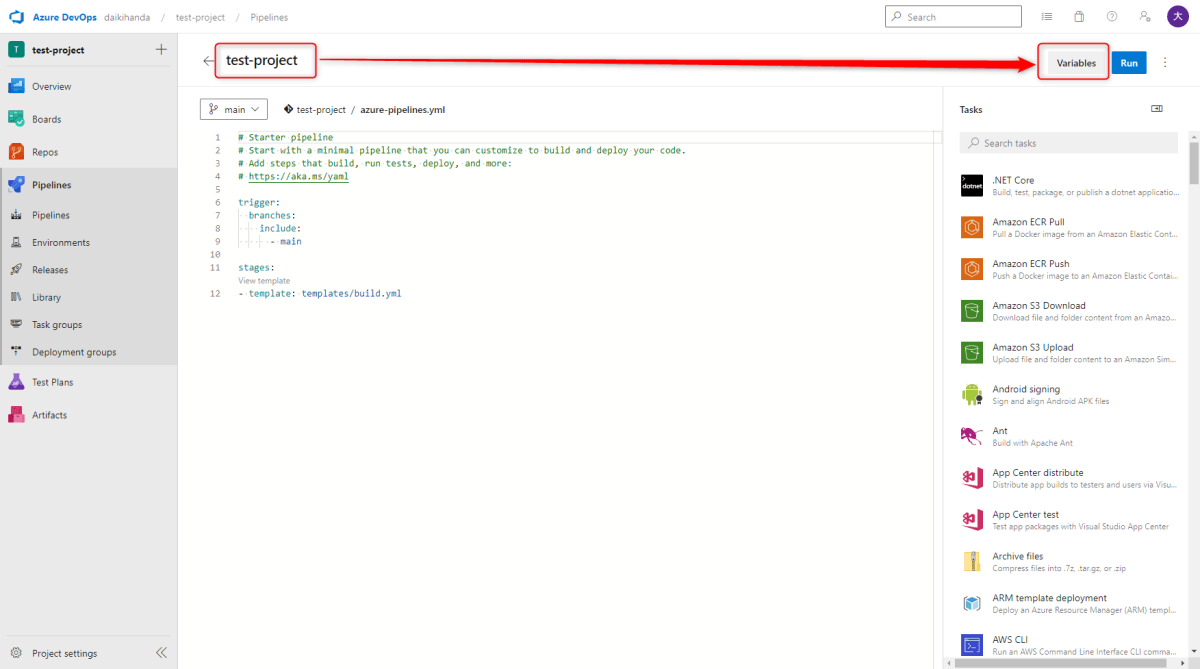Open Overview in the sidebar
1200x669 pixels.
point(89,86)
